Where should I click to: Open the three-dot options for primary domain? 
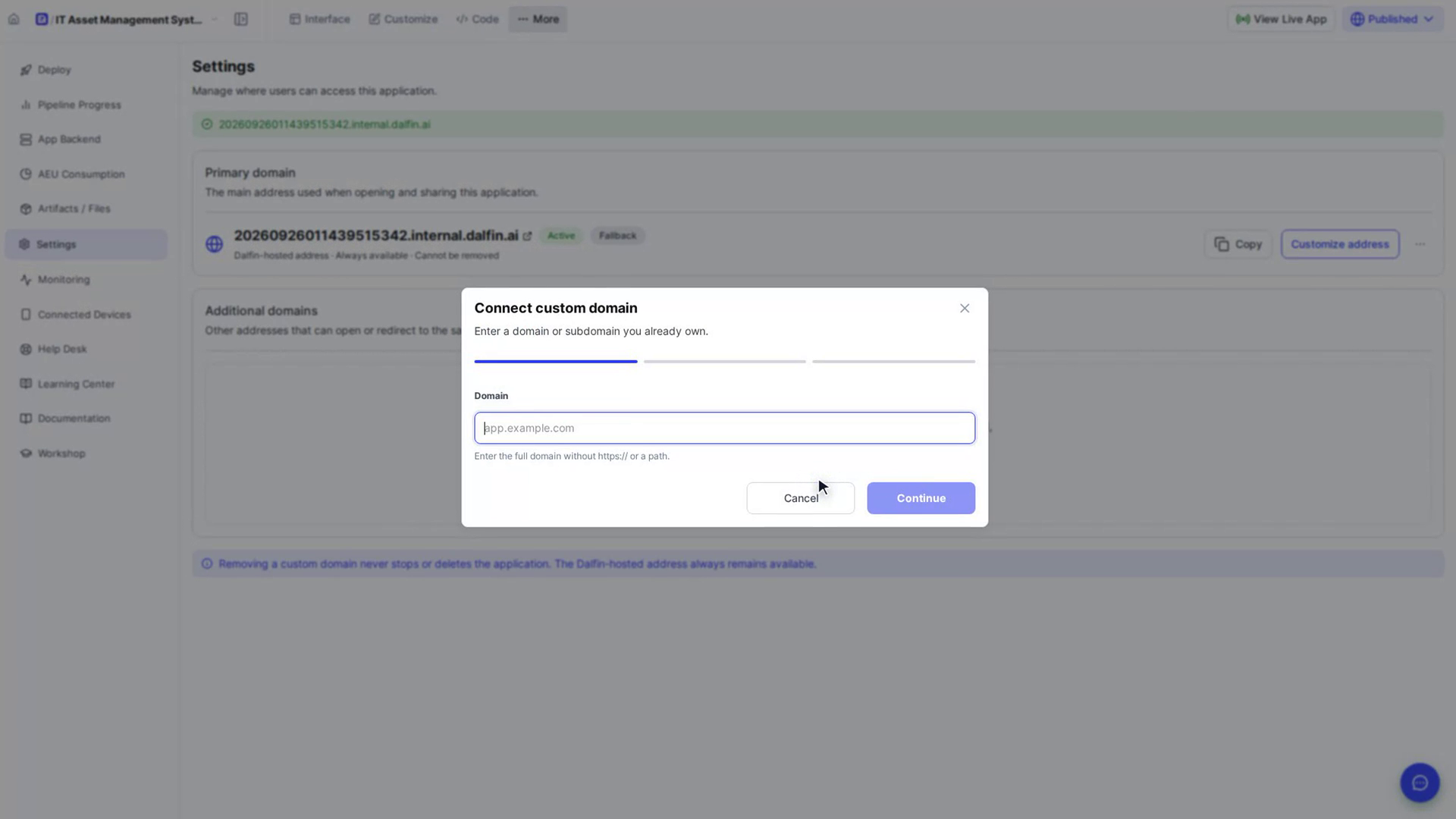click(1420, 244)
